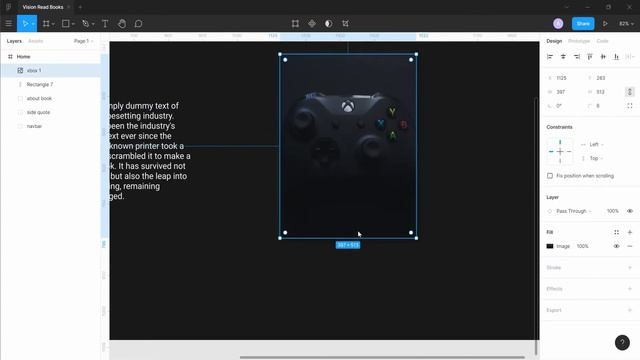Click Align left icon
This screenshot has height=360, width=640.
tap(550, 57)
